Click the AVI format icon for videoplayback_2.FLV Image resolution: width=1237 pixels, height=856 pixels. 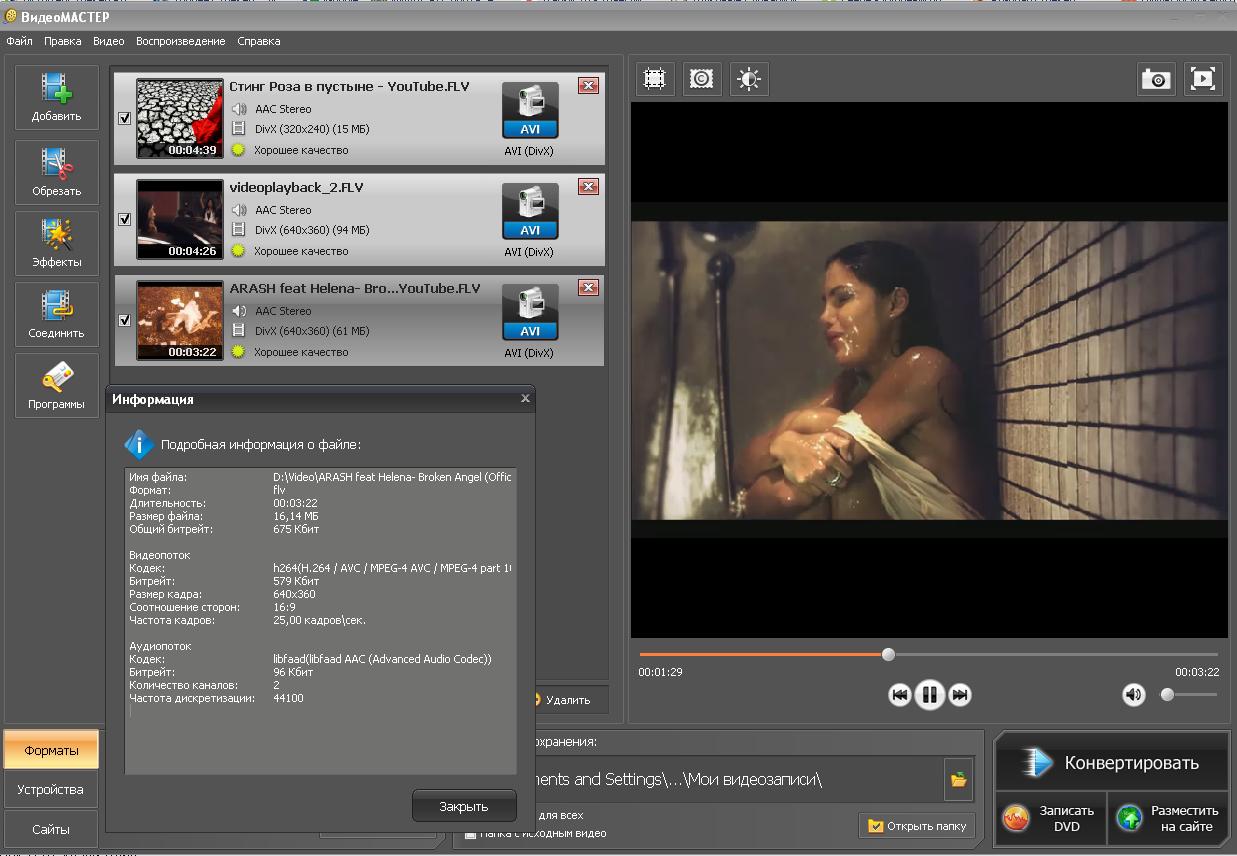[x=530, y=211]
